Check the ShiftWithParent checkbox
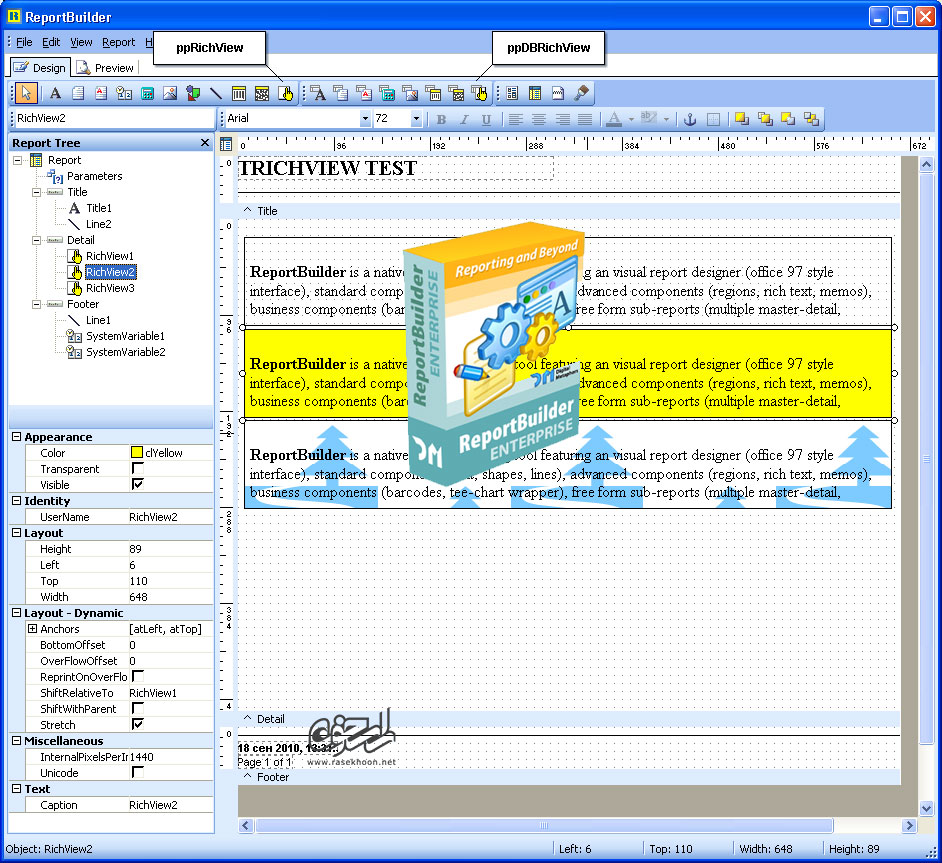 138,708
